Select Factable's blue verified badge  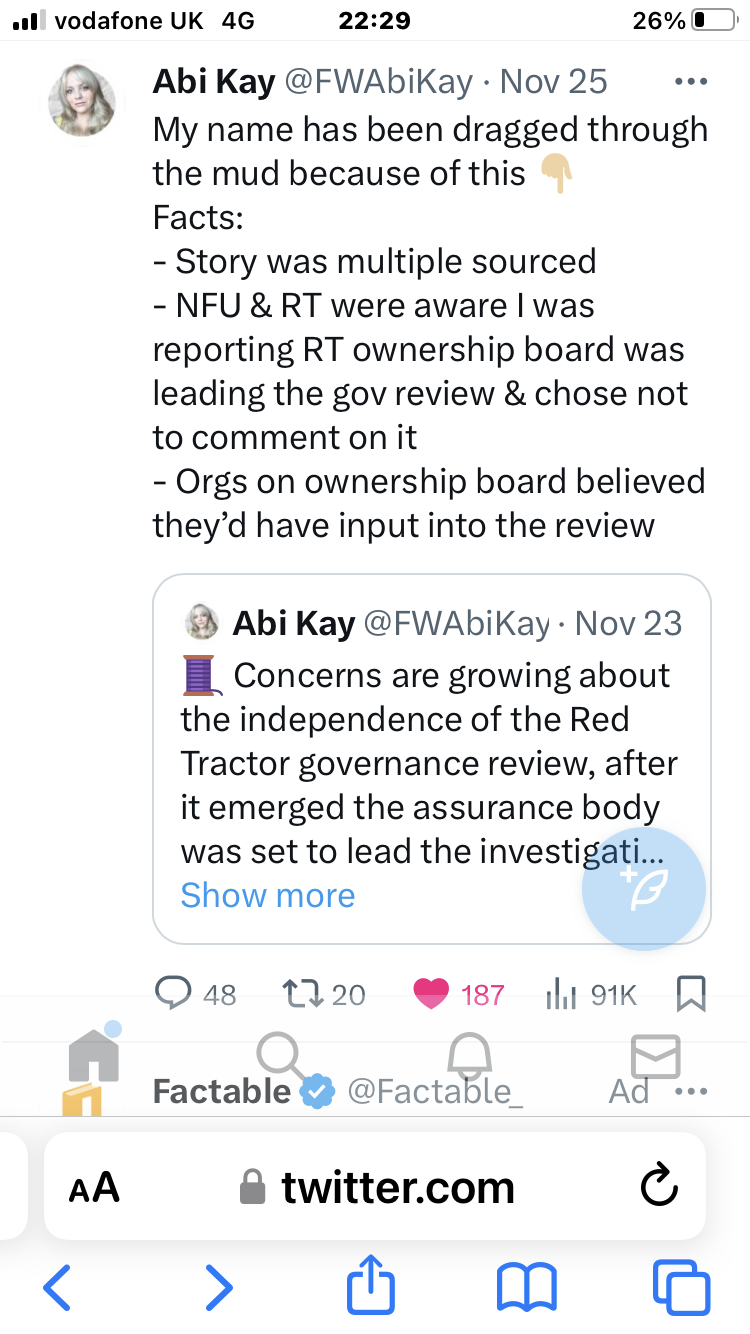[x=318, y=1092]
